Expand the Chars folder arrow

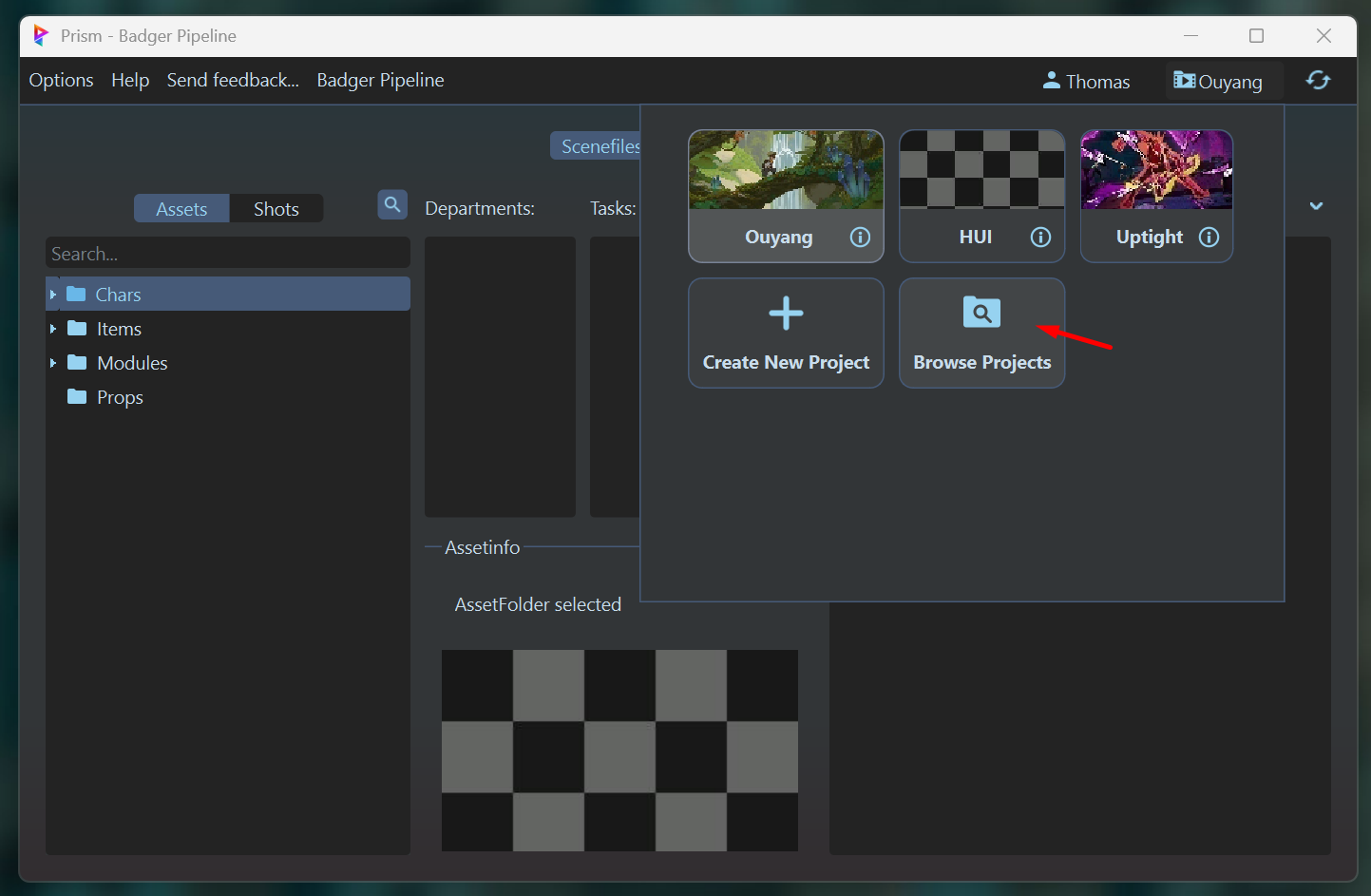coord(53,295)
